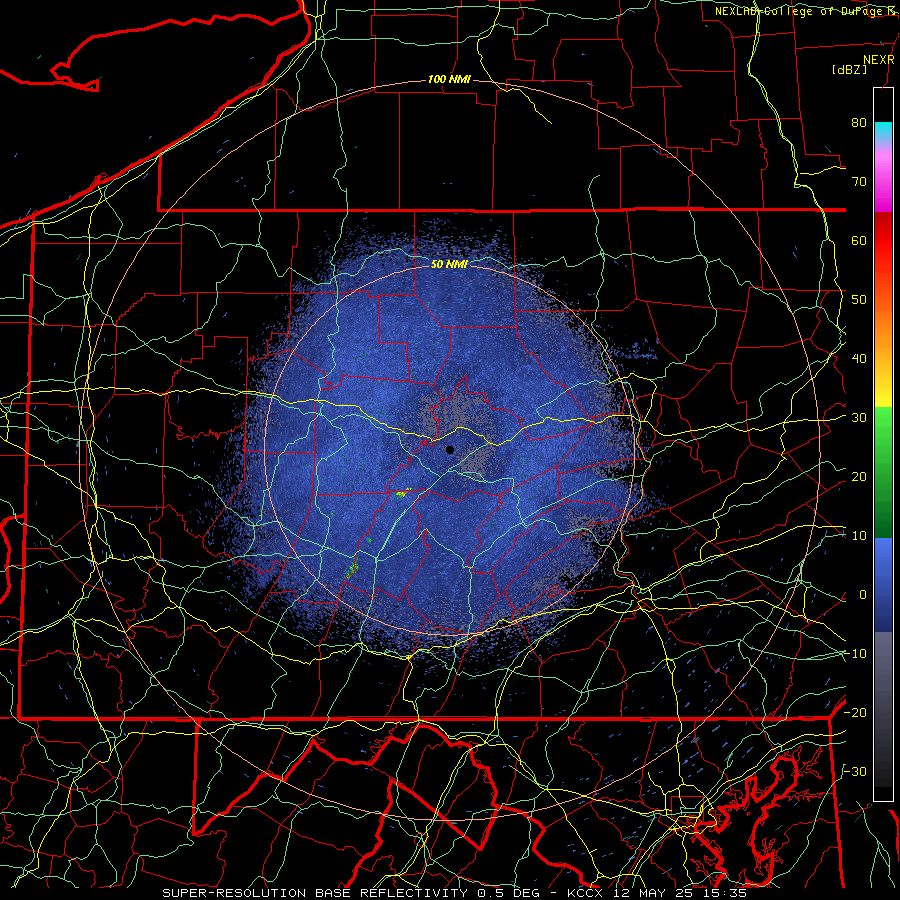Click the 0 value on the dBZ scale
The image size is (900, 900).
point(863,595)
